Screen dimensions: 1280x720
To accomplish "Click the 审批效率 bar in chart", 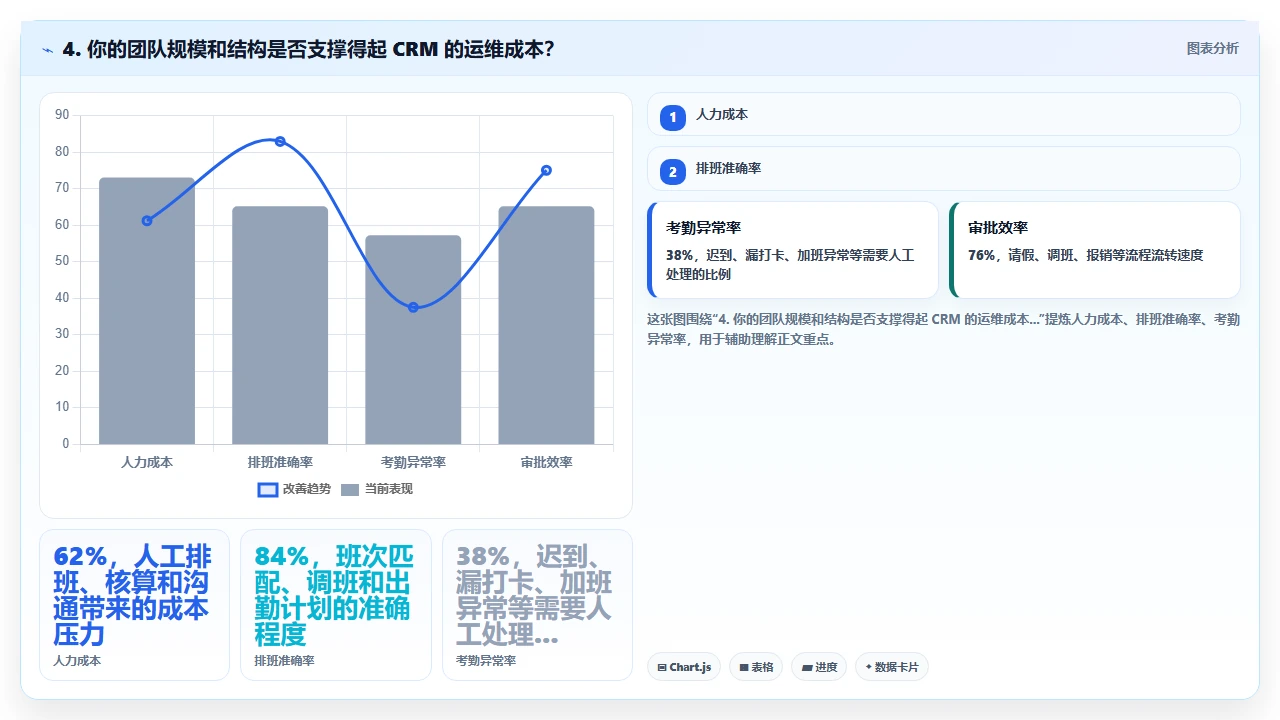I will click(x=546, y=325).
